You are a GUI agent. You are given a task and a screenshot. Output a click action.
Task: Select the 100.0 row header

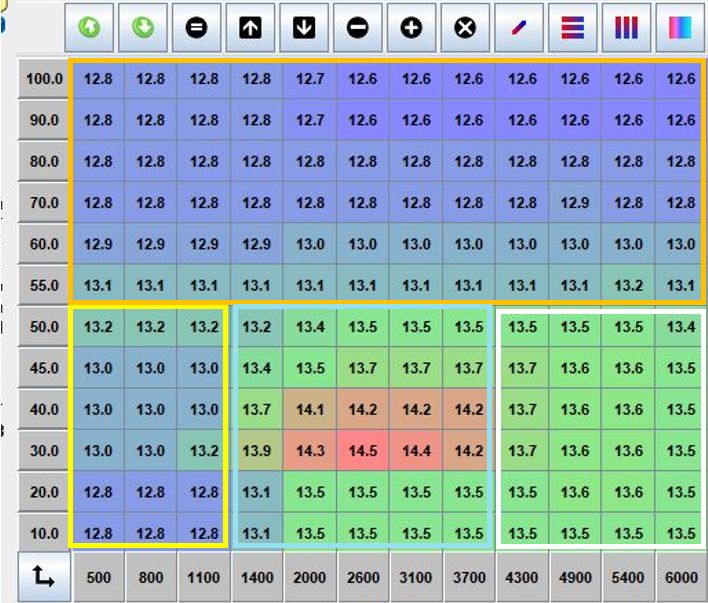point(44,79)
